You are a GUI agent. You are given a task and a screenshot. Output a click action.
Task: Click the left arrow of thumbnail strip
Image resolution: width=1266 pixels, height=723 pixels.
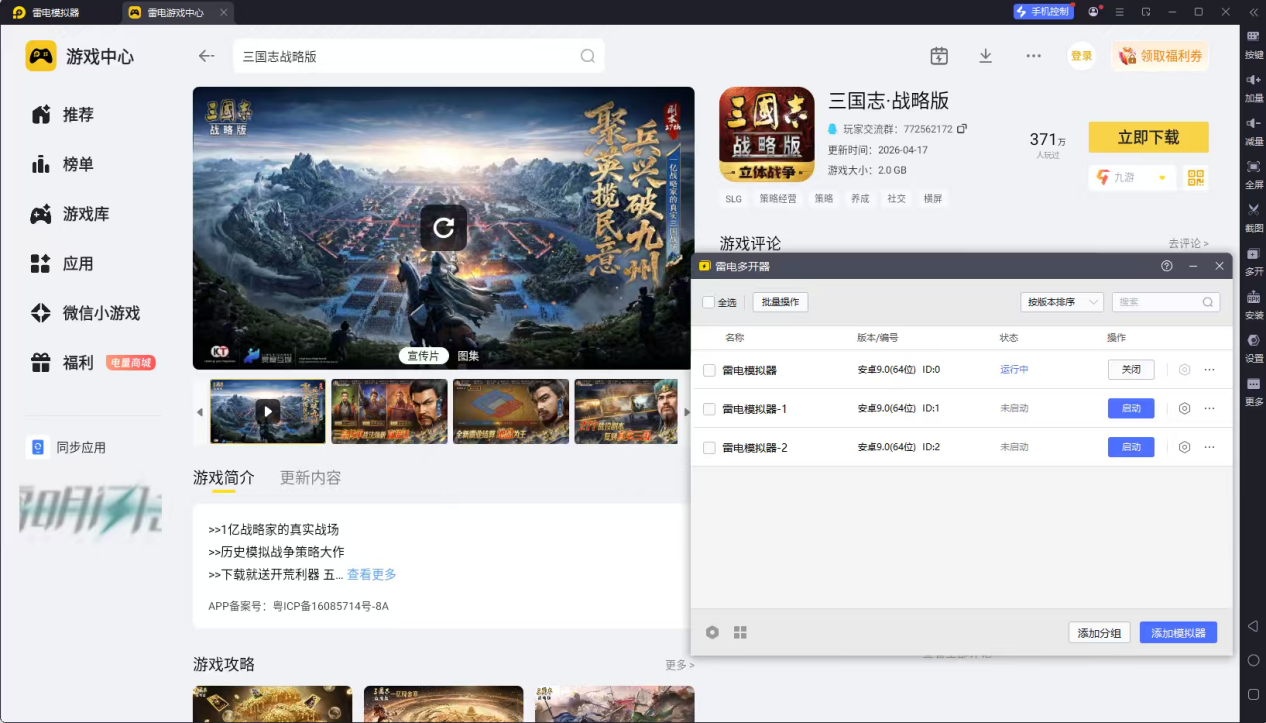pos(199,411)
